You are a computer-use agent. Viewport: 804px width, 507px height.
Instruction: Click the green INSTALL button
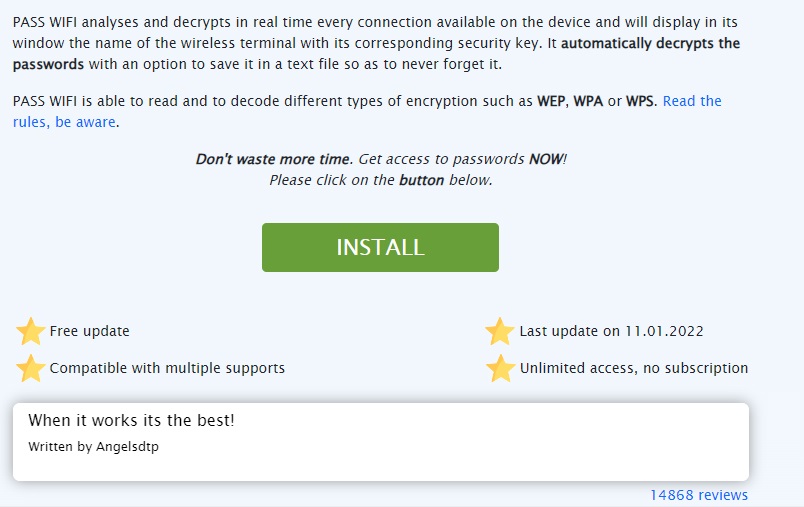pos(380,247)
